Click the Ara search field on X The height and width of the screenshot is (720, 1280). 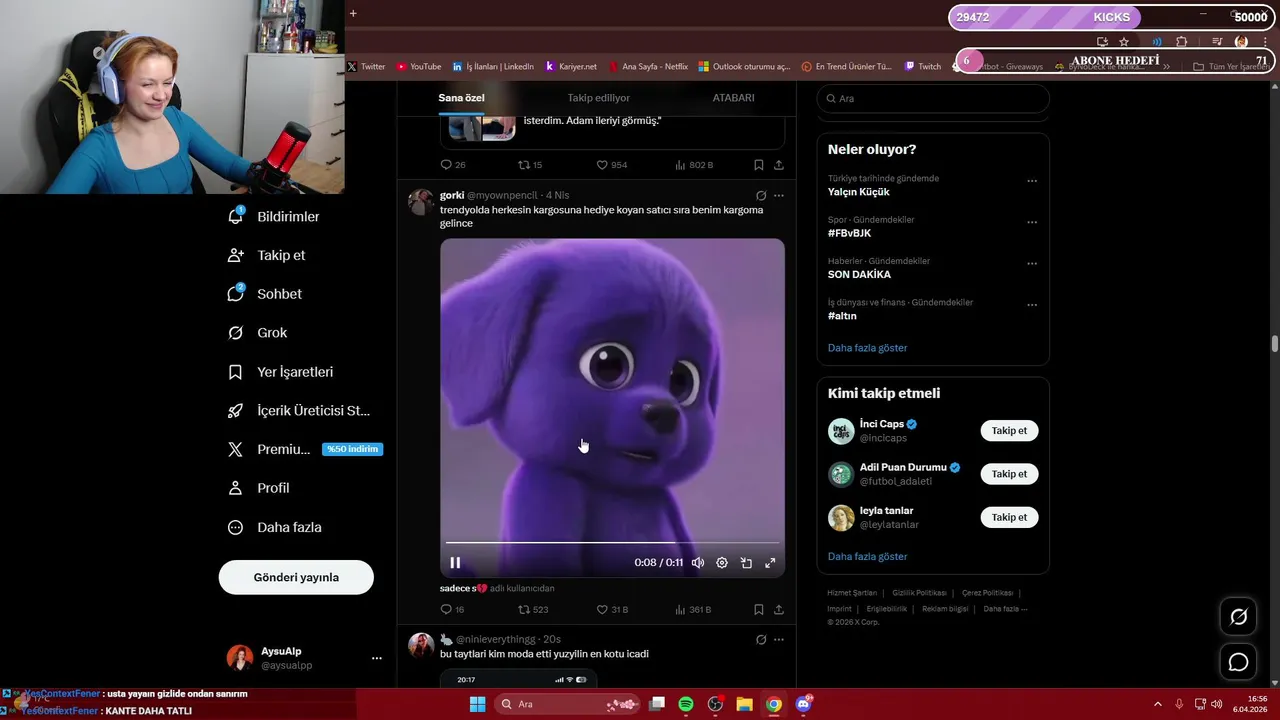tap(933, 98)
